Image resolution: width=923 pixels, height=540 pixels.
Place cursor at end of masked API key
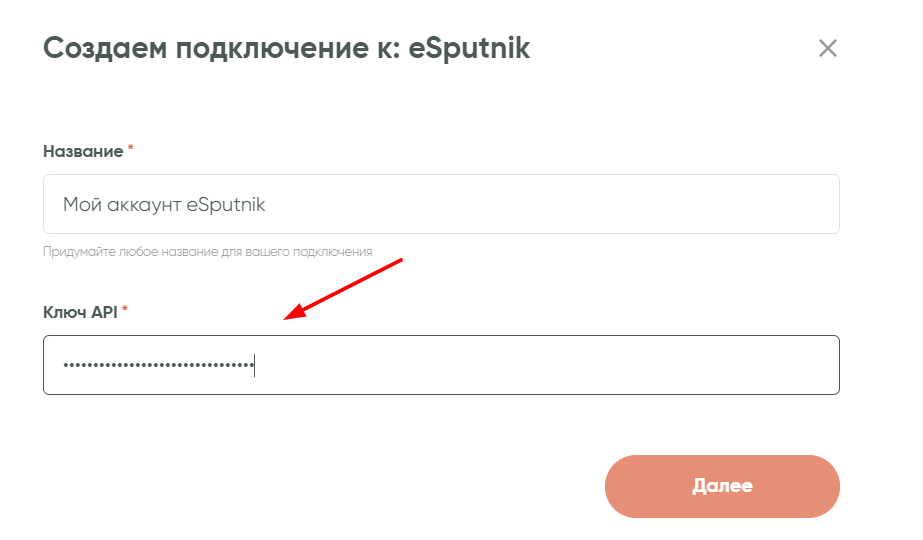point(254,366)
